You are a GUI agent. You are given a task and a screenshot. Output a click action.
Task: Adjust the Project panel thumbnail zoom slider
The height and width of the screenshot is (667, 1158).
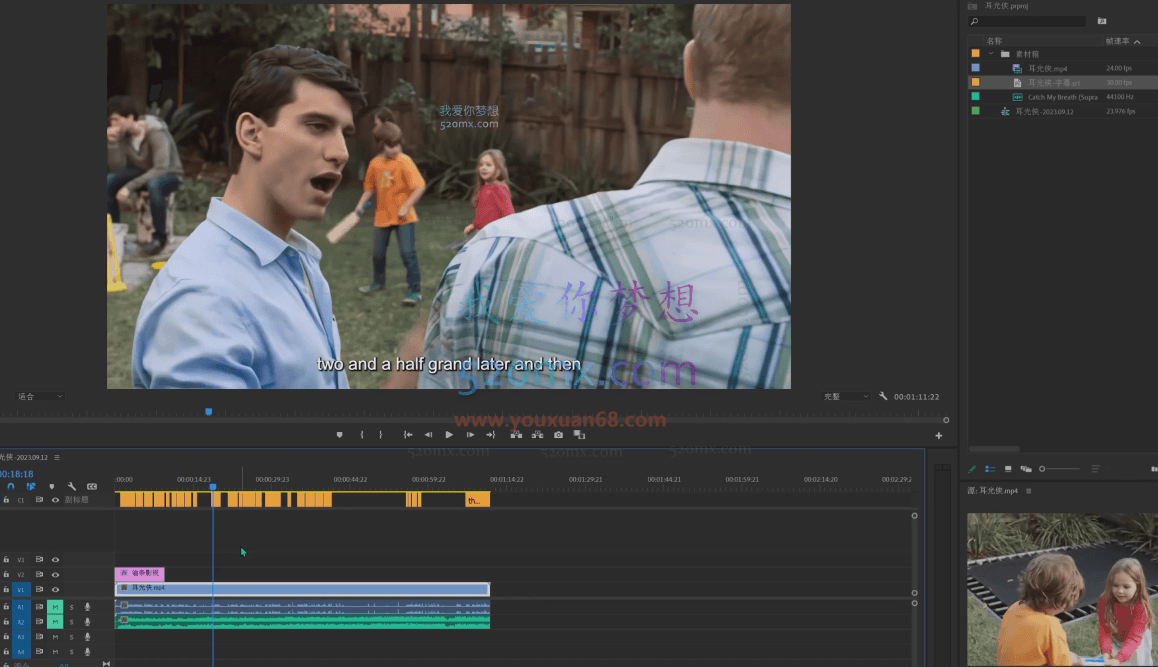[1061, 469]
